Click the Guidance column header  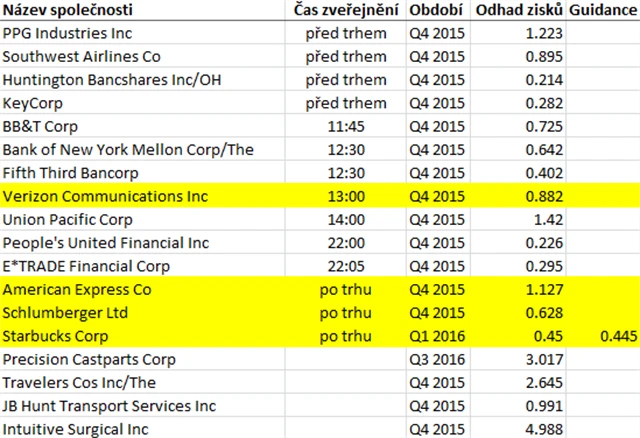[x=602, y=11]
